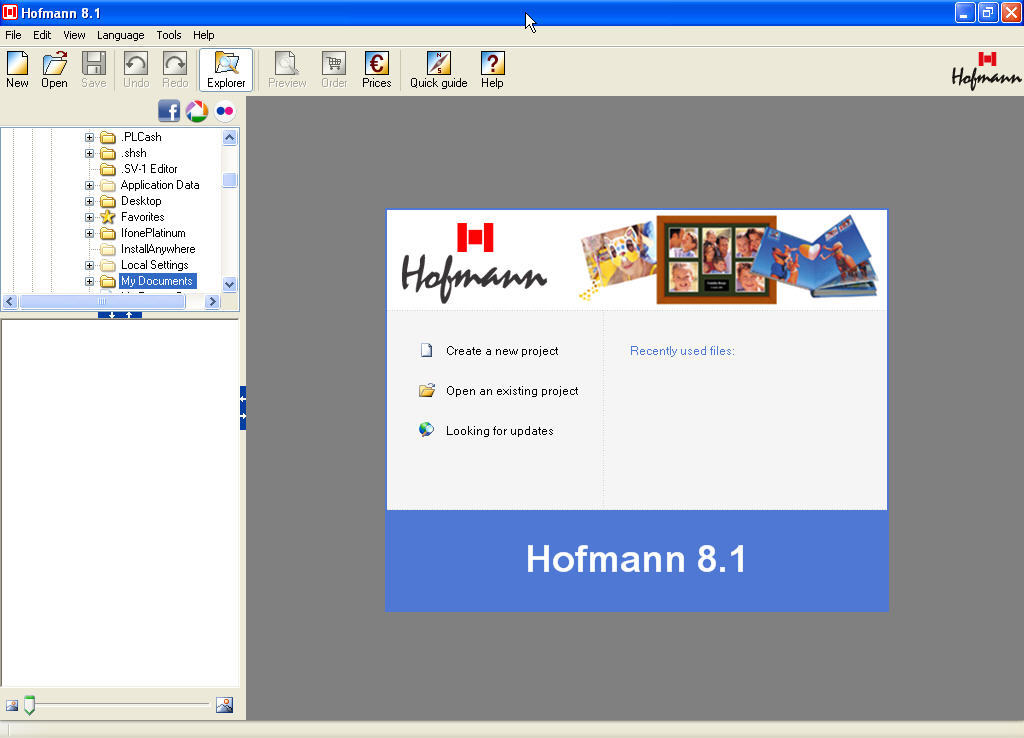Select the Explorer toolbar icon
Screen dimensions: 1024x738
225,68
